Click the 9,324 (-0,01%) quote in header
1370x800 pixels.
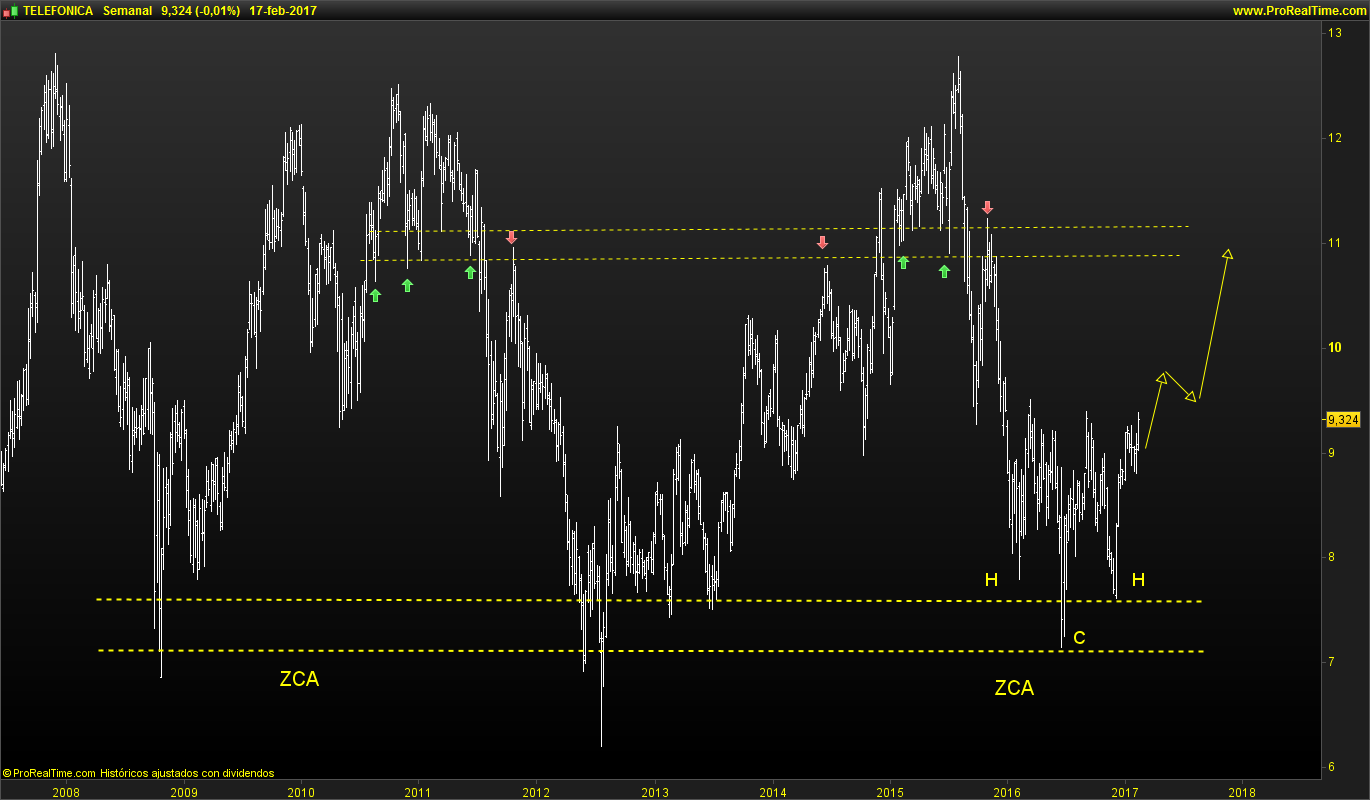tap(200, 11)
